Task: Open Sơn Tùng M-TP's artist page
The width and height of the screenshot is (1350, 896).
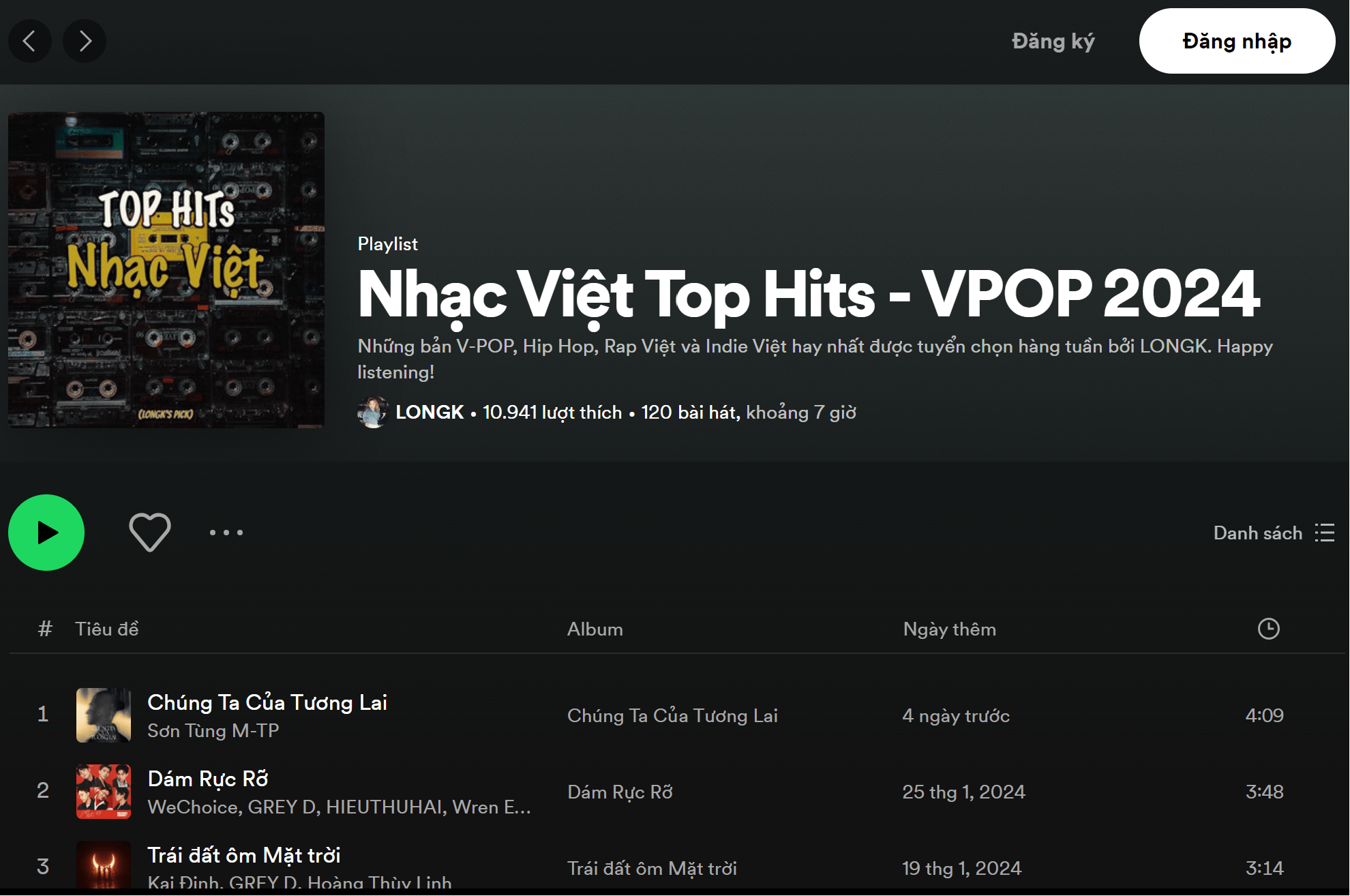Action: click(213, 730)
